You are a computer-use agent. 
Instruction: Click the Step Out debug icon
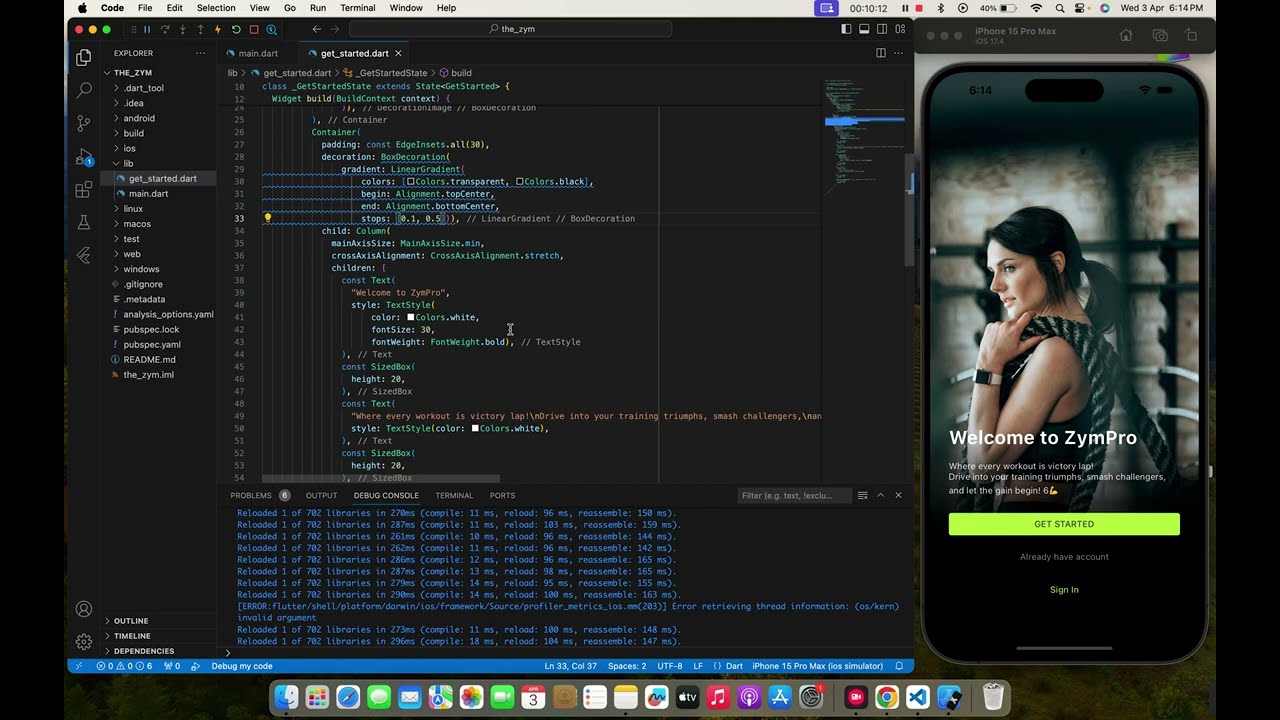point(200,30)
